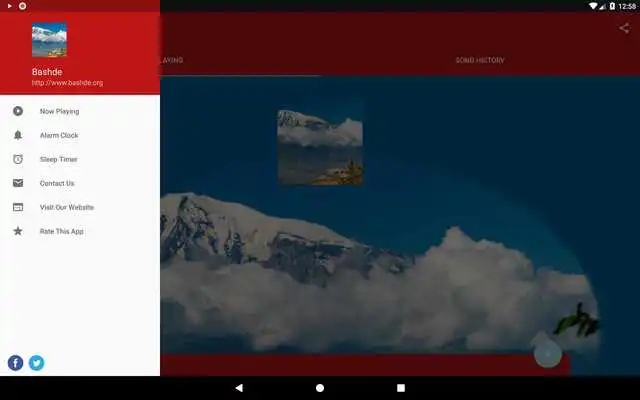This screenshot has height=400, width=640.
Task: Tap the album art thumbnail in player
Action: point(320,147)
